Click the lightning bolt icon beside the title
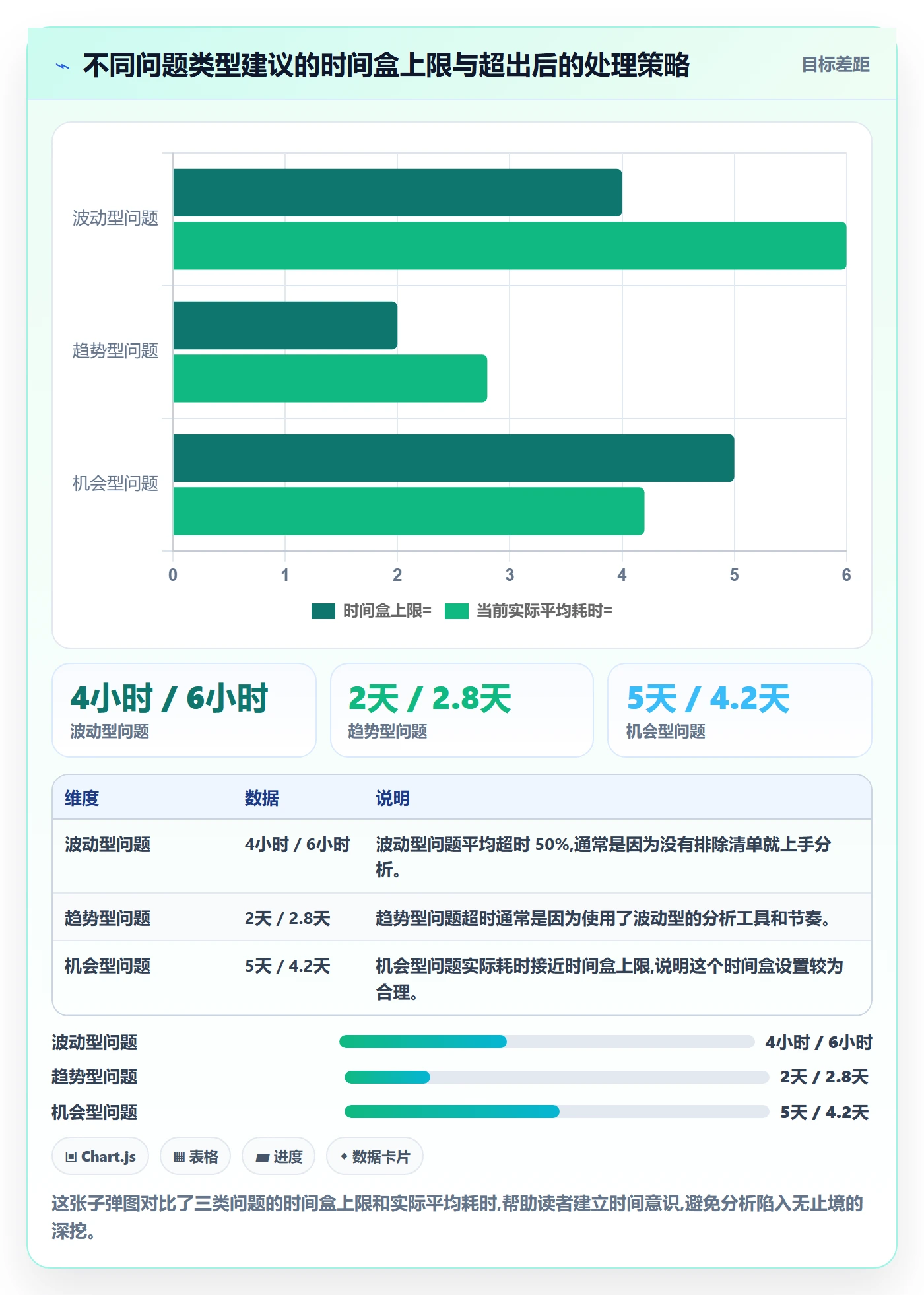 [63, 66]
